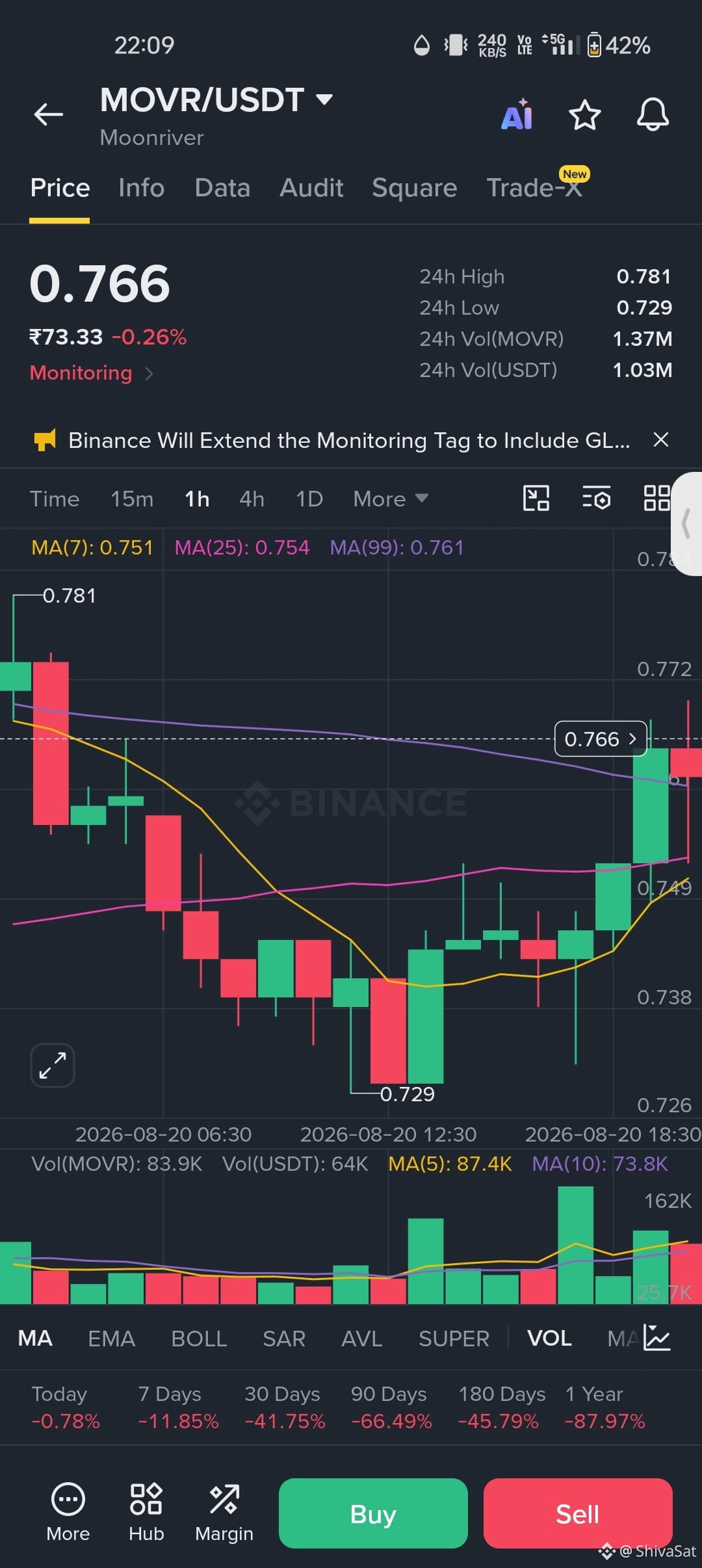Screen dimensions: 702x1568
Task: Tap the 180 Days -45.79% performance
Action: [501, 1407]
